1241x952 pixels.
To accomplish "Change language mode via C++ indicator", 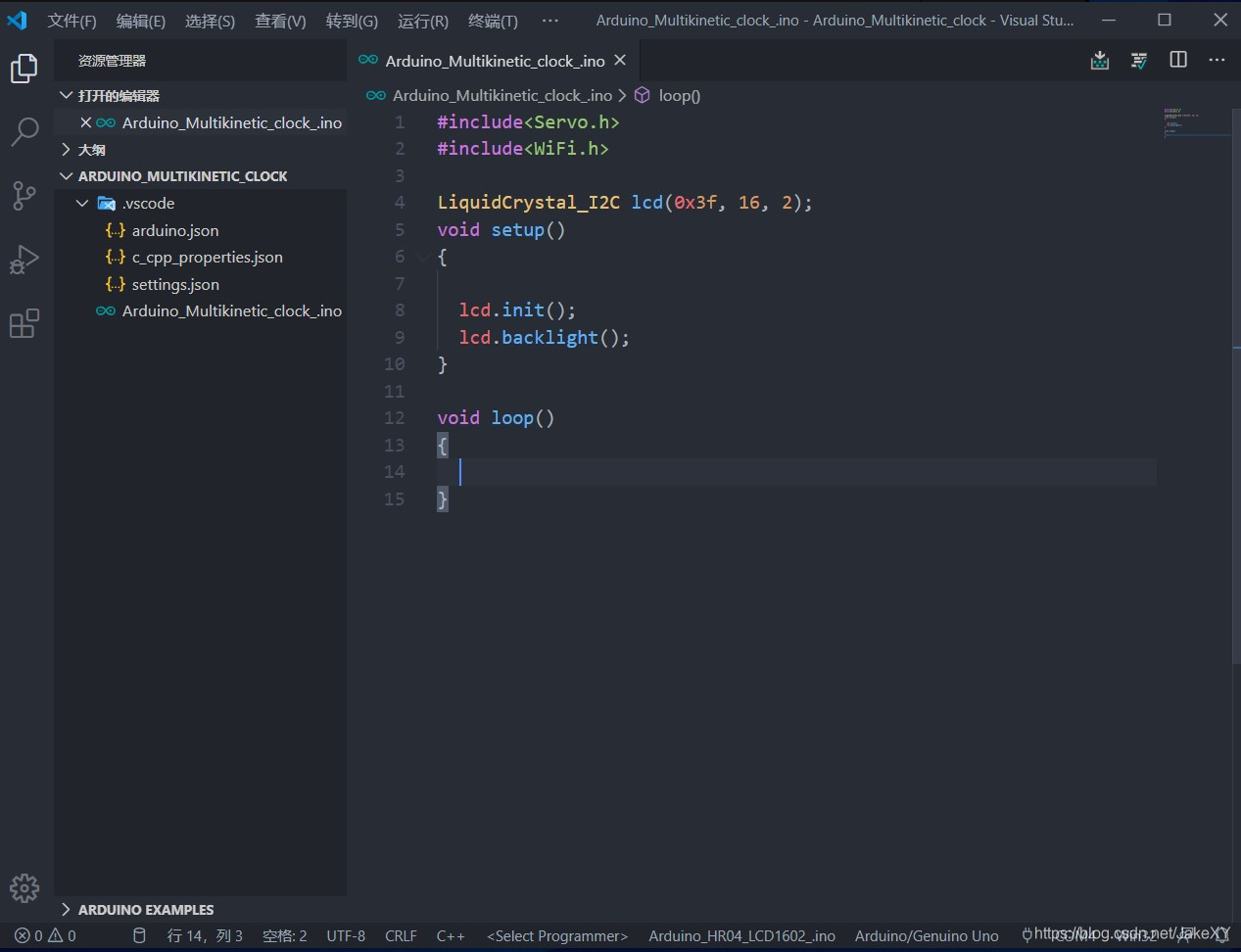I will [451, 935].
